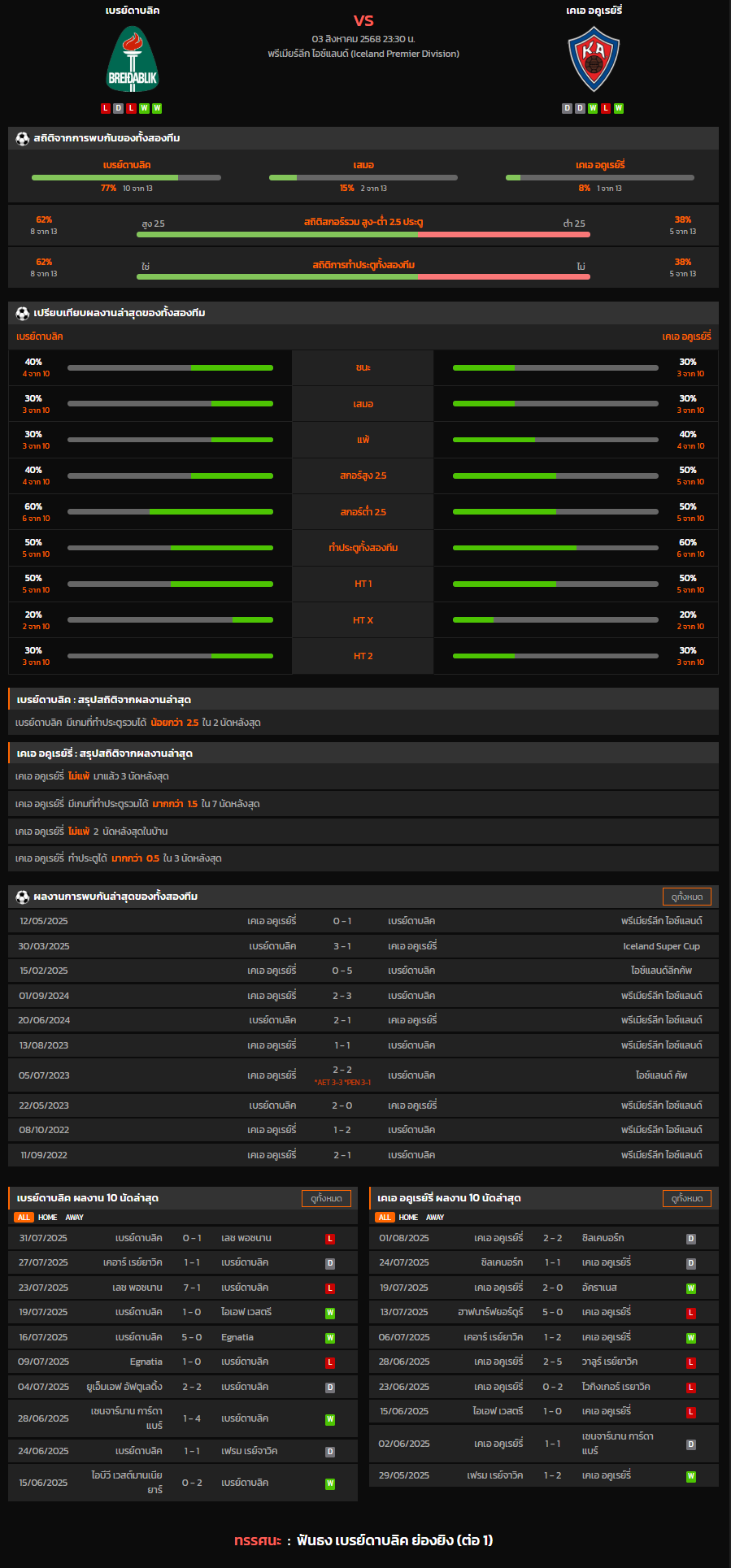Click the D badge for 27/07/2025 Breidablik match

pyautogui.click(x=330, y=1263)
